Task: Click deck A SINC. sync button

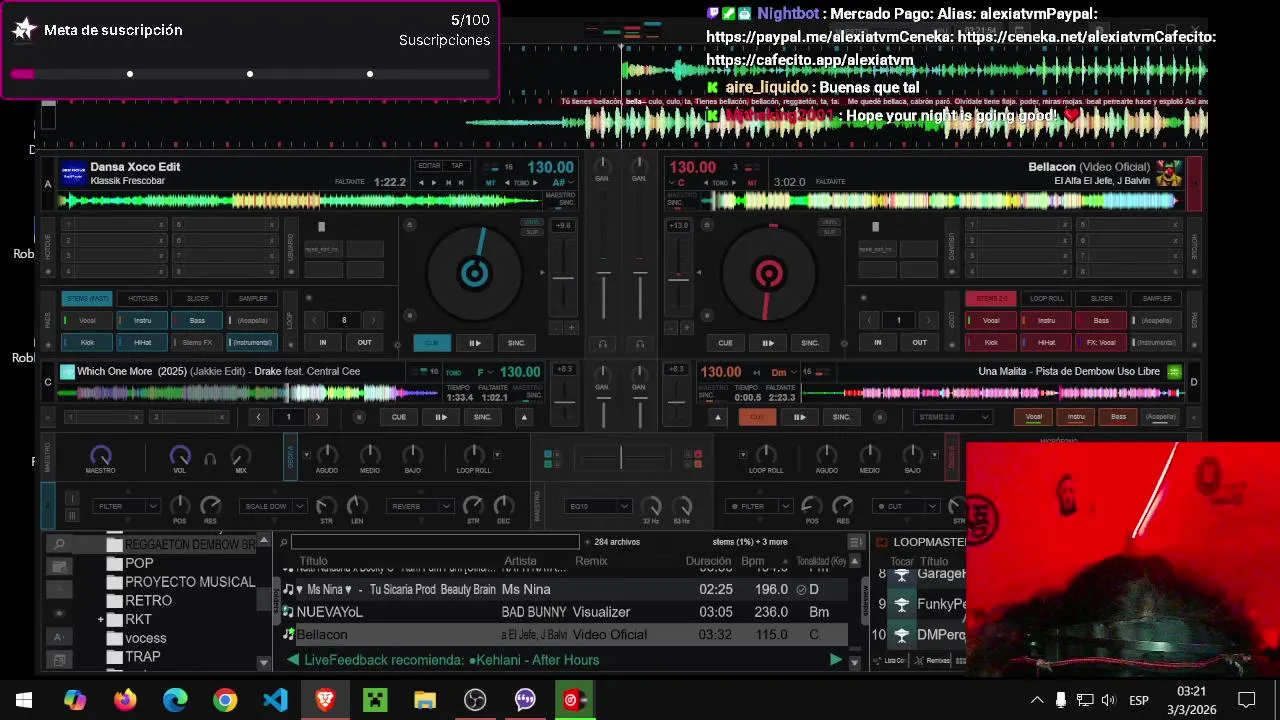Action: 516,343
